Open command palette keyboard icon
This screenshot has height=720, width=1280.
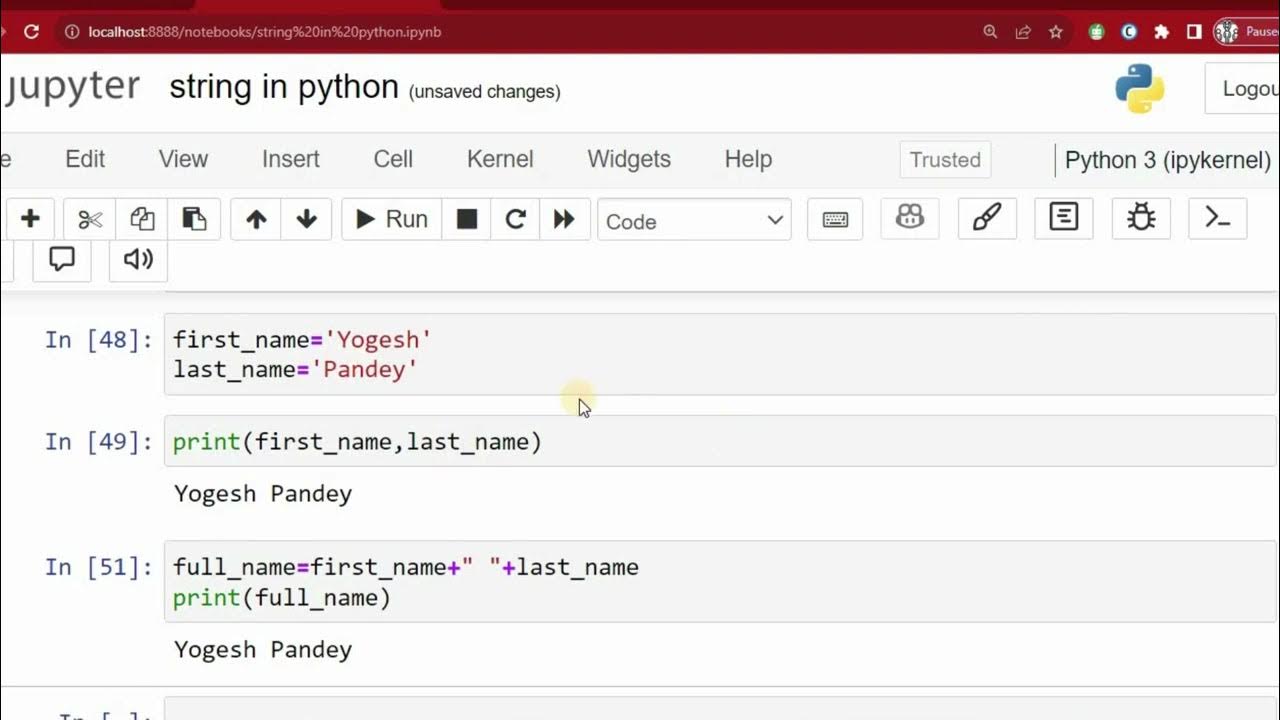[835, 219]
